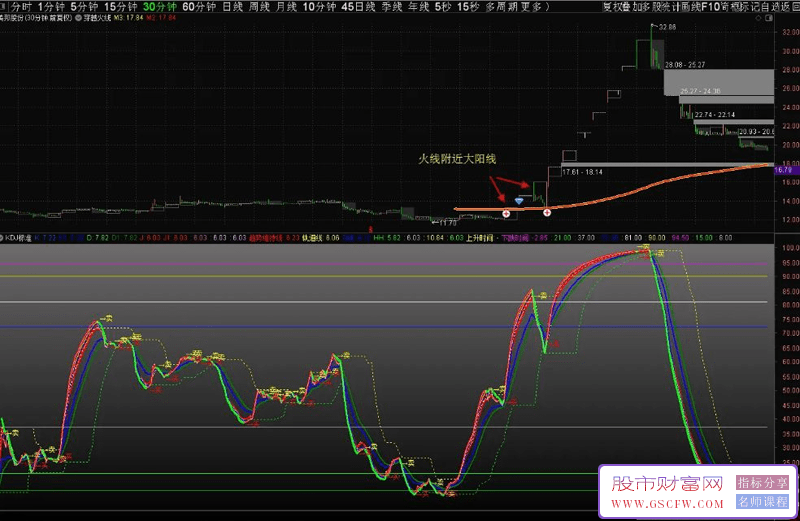The width and height of the screenshot is (800, 521).
Task: Select the 15秒 period tab
Action: 468,7
